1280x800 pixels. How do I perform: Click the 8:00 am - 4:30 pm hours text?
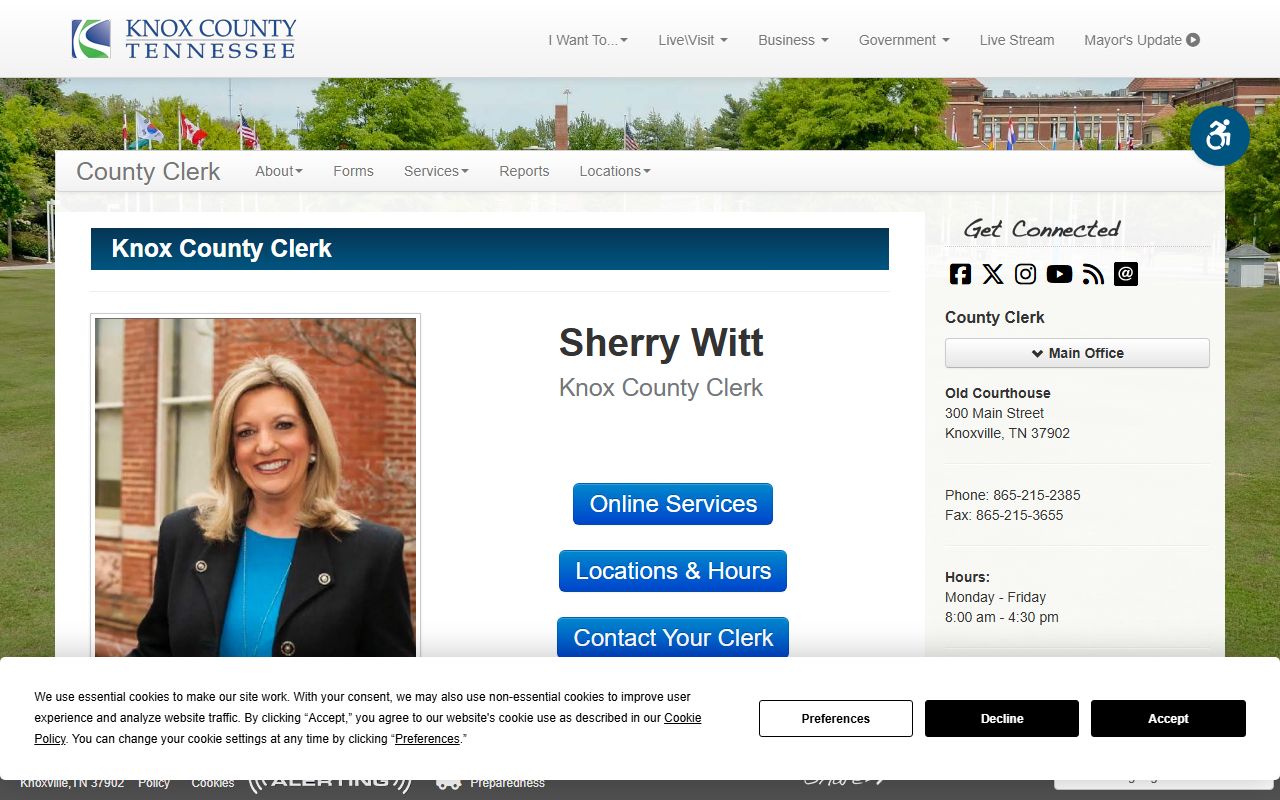click(1002, 617)
